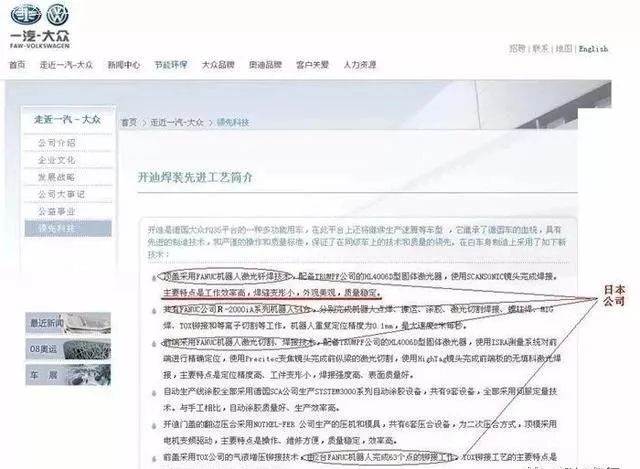The height and width of the screenshot is (469, 640).
Task: Open the 新闻中心 nav menu
Action: click(124, 64)
